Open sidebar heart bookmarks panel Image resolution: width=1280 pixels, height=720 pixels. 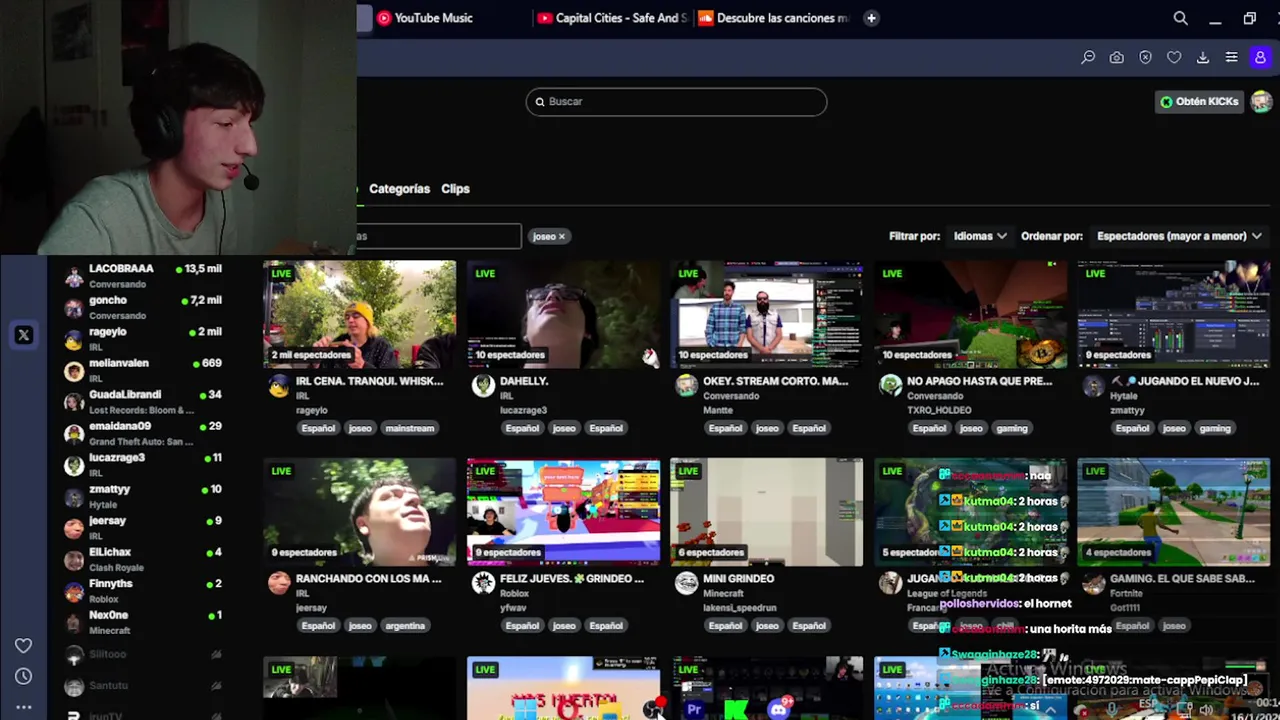[x=23, y=646]
